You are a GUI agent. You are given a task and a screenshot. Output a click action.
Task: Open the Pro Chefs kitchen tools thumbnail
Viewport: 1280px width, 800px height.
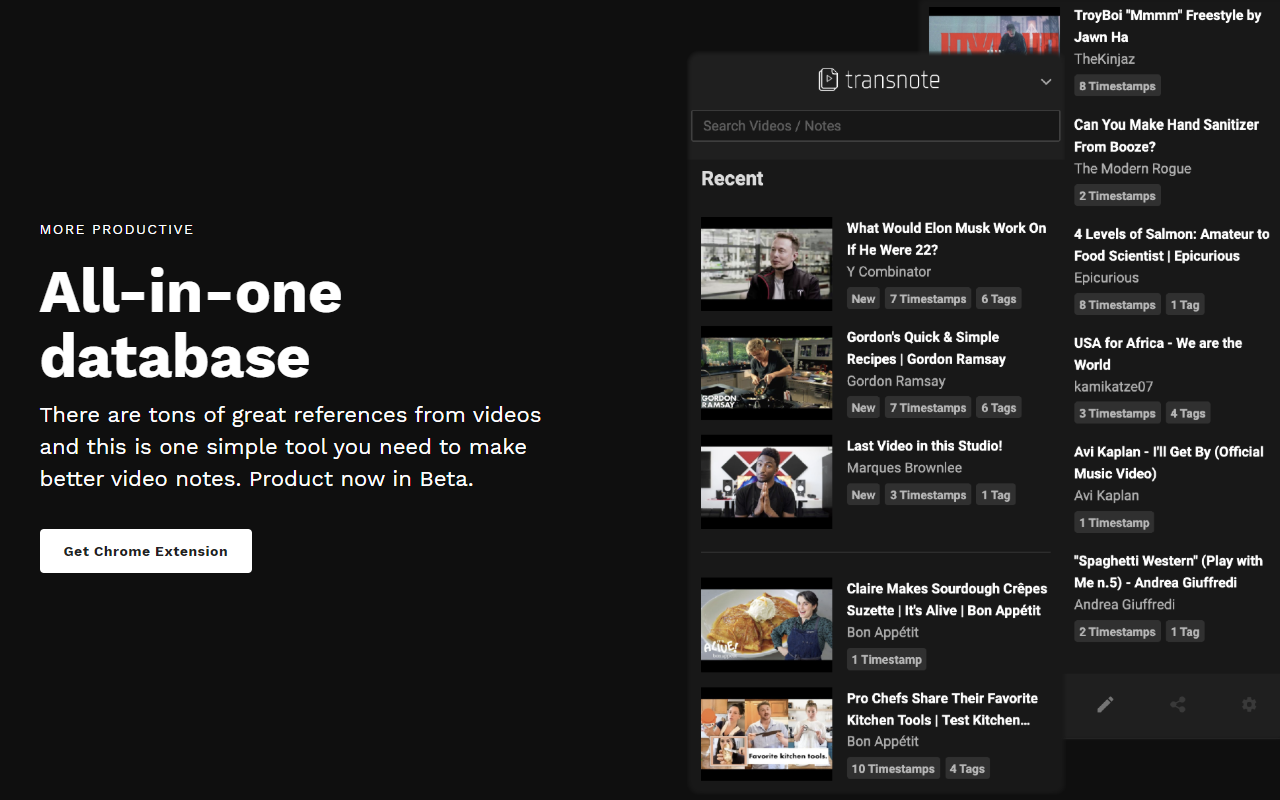pyautogui.click(x=766, y=734)
